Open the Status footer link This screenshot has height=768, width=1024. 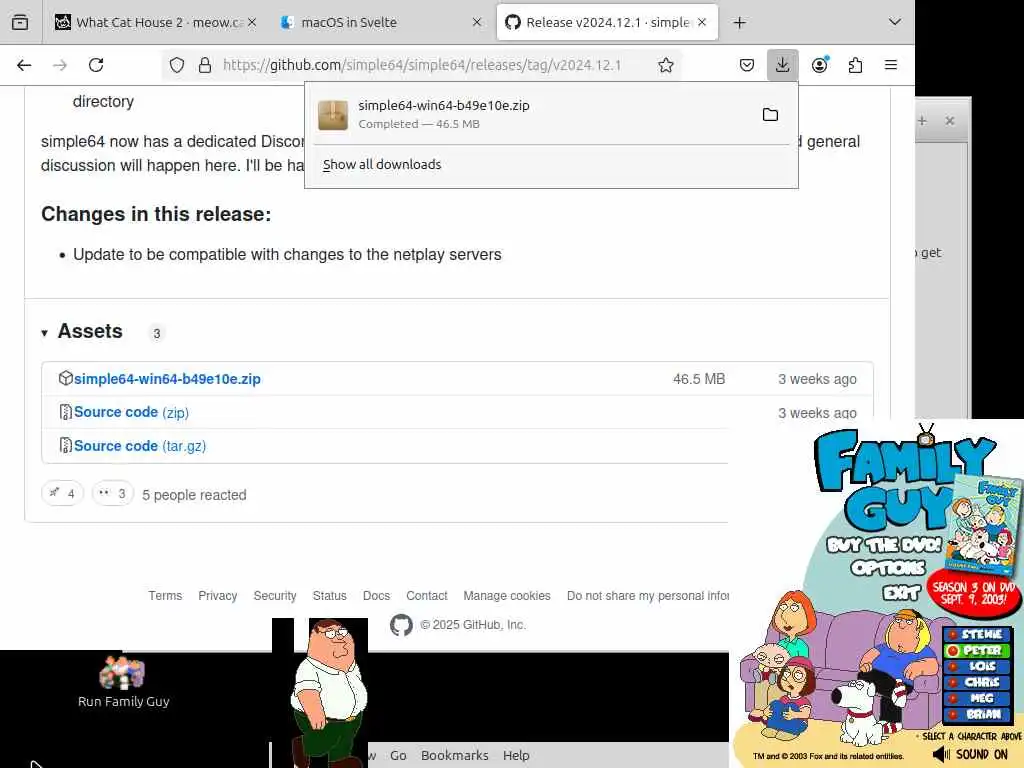coord(330,596)
